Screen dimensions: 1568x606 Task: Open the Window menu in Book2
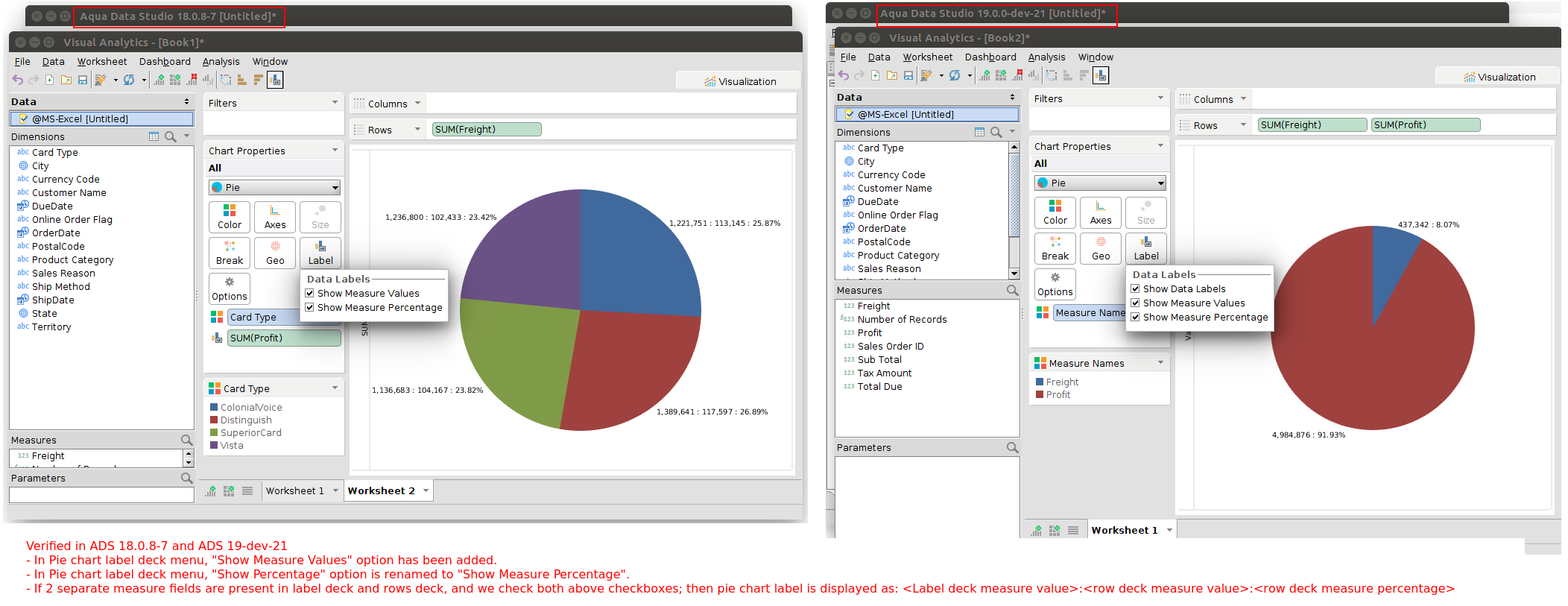pyautogui.click(x=1096, y=57)
